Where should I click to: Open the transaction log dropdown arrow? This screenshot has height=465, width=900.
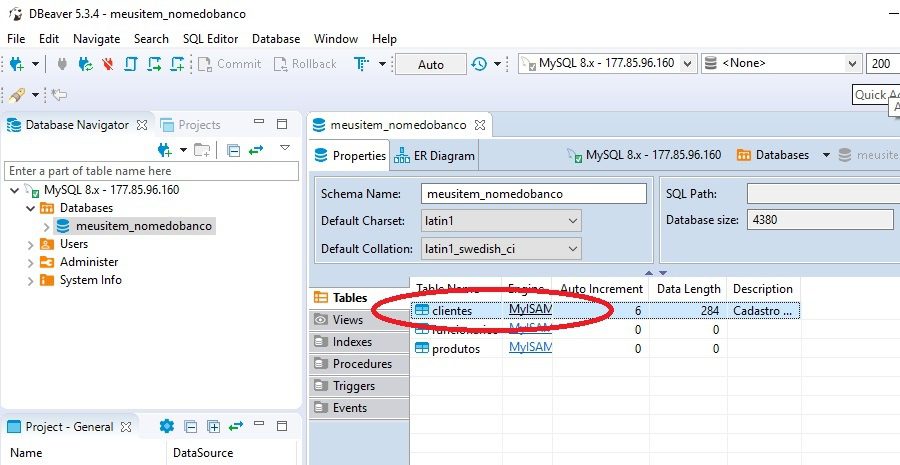point(498,64)
